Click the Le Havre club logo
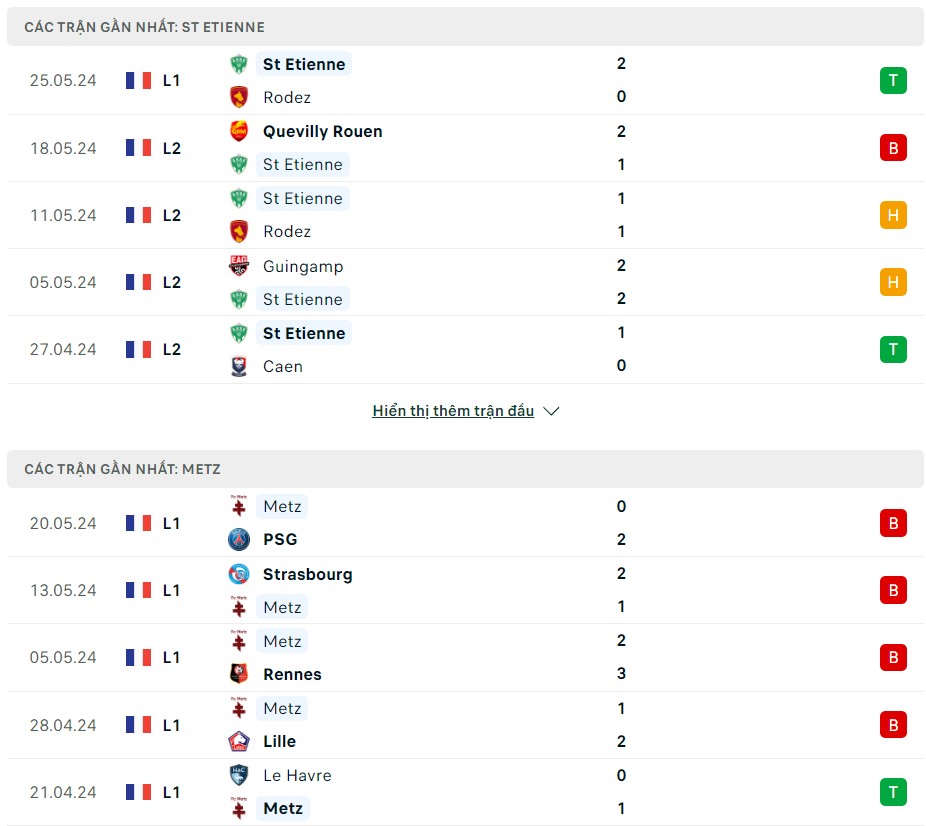 [238, 775]
